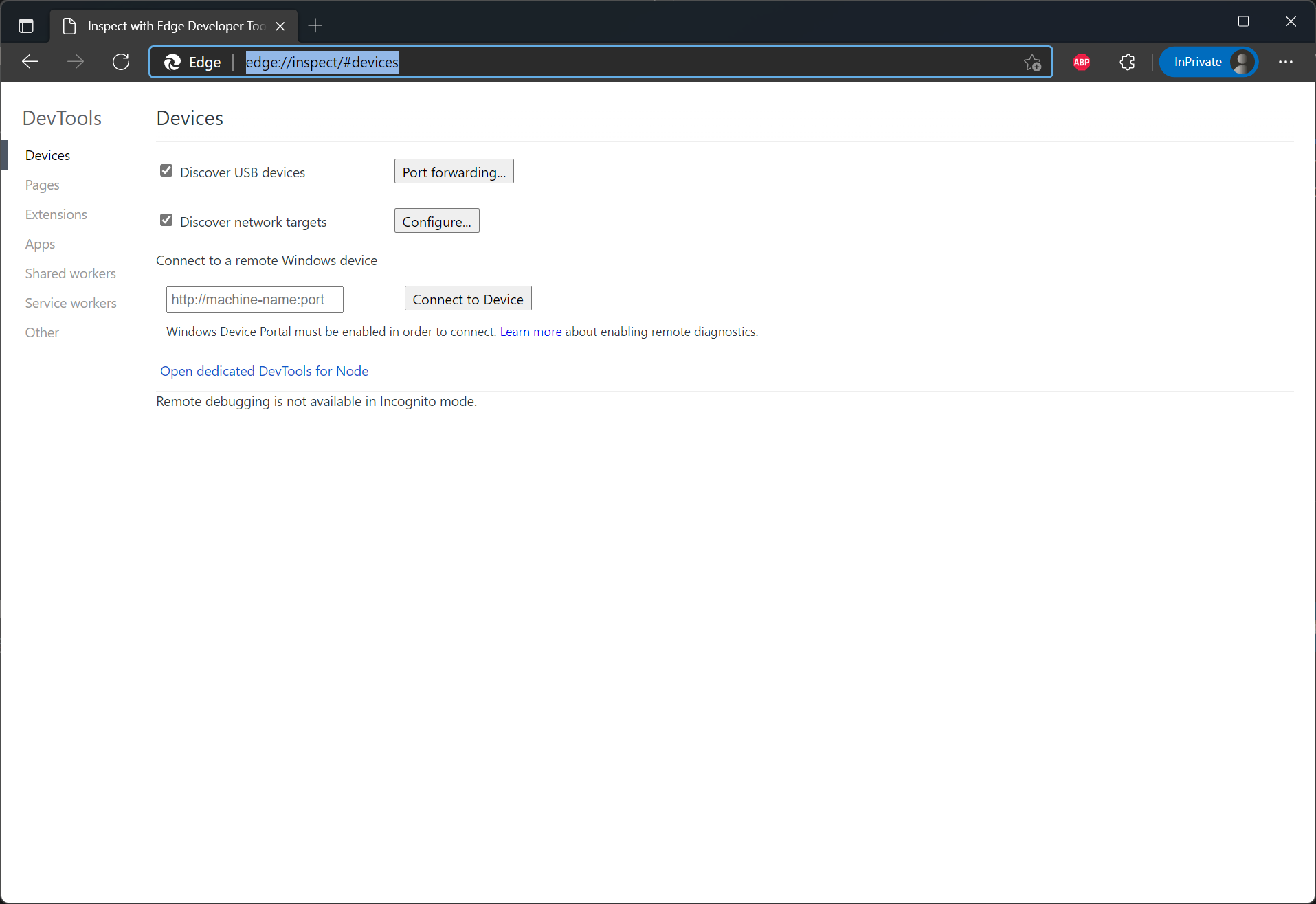This screenshot has height=904, width=1316.
Task: Disable Discover network targets
Action: [166, 220]
